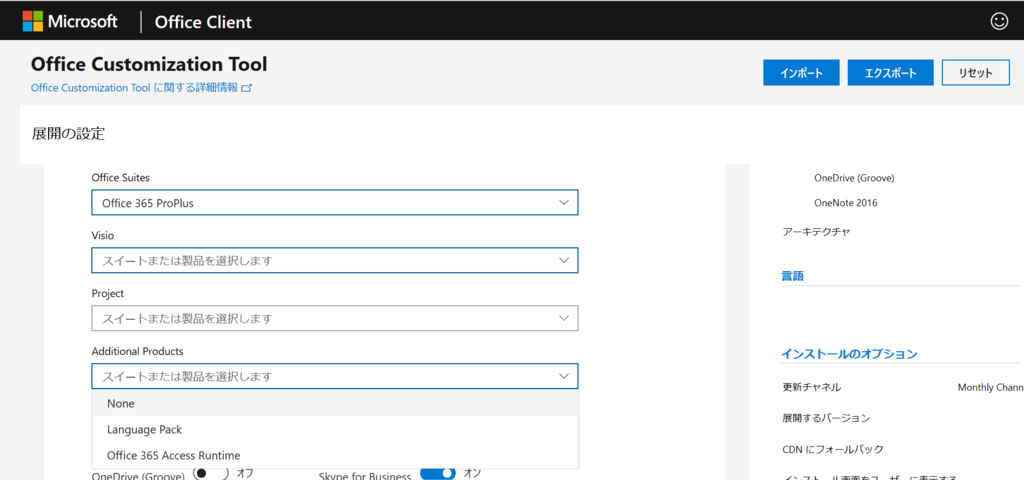Click OneNote 2016 in the summary panel
1024x480 pixels.
point(846,202)
